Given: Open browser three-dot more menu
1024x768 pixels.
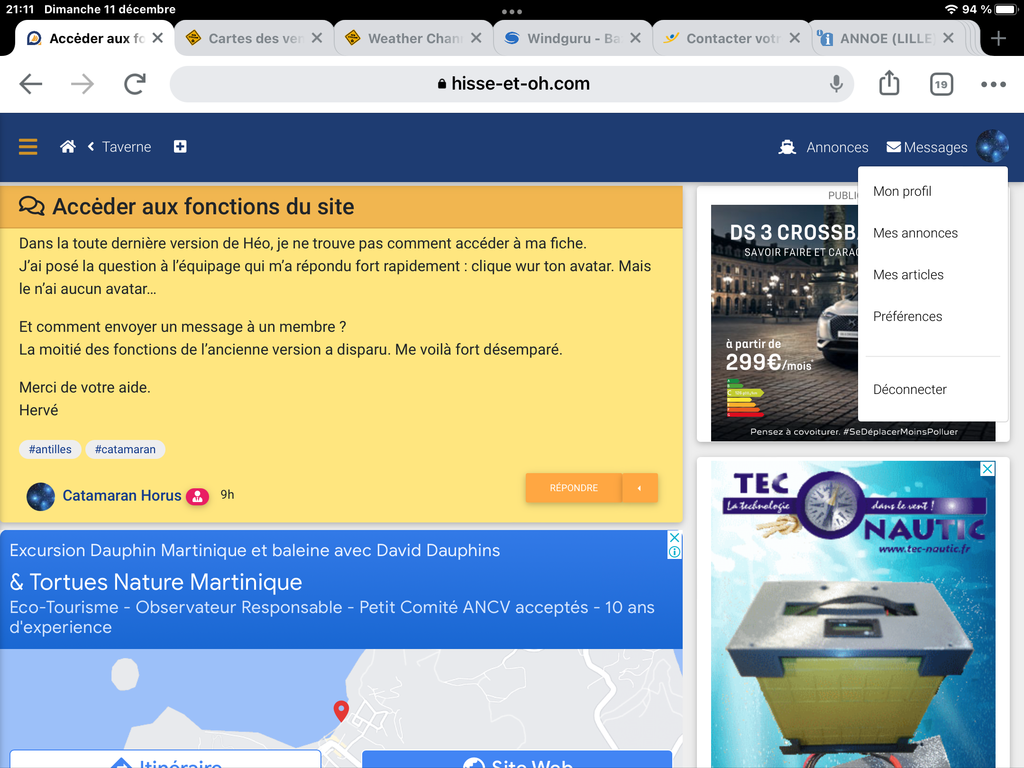Looking at the screenshot, I should click(993, 84).
